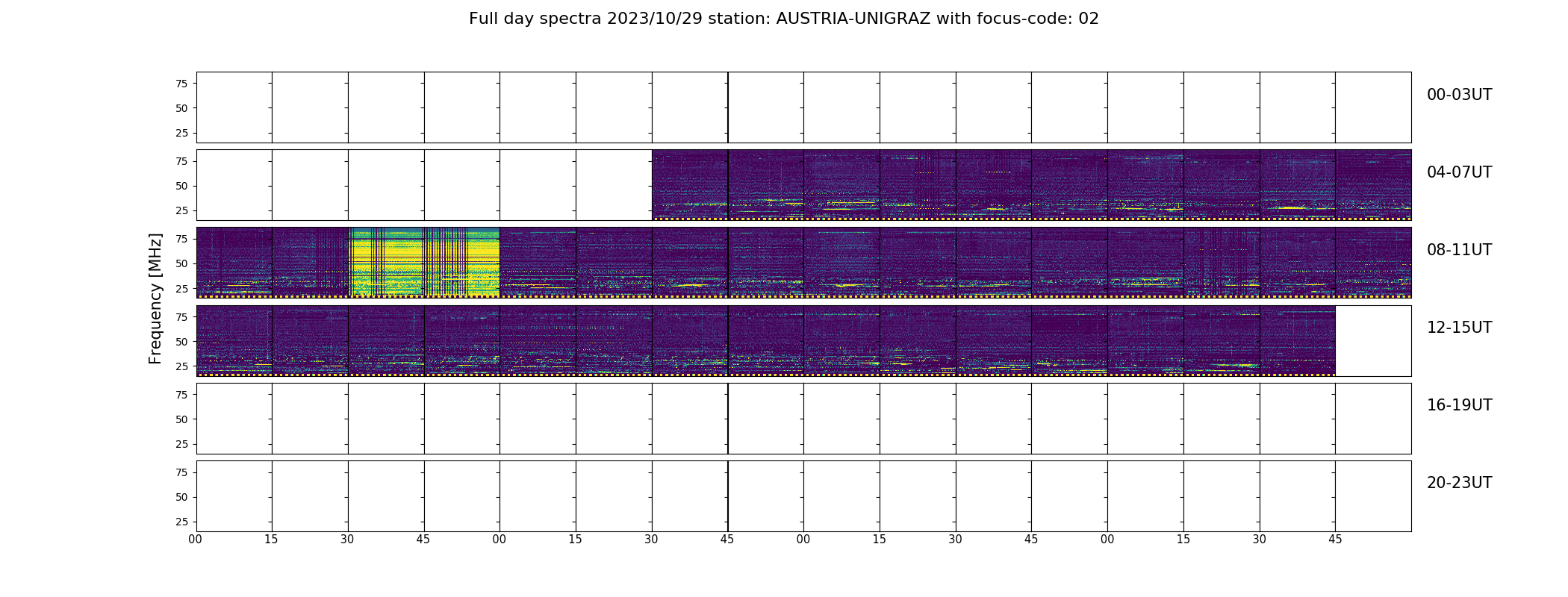
Task: Select the "12-15UT" row label
Action: tap(1459, 328)
